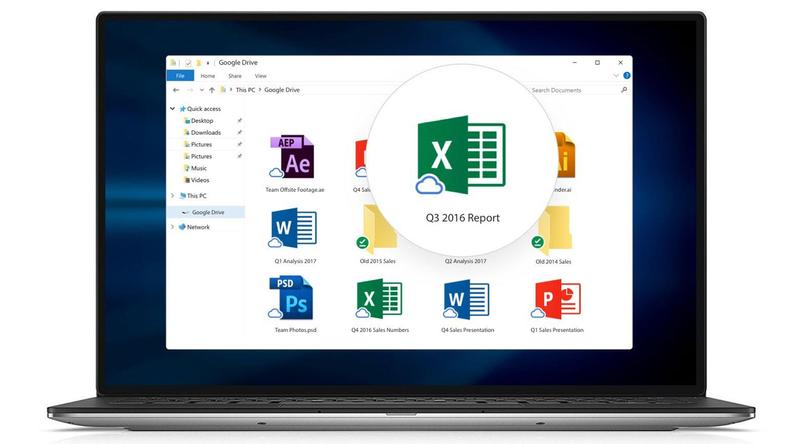Click the green synced checkmark on Old 2015 Sales
Screen dimensions: 800x444
click(362, 242)
